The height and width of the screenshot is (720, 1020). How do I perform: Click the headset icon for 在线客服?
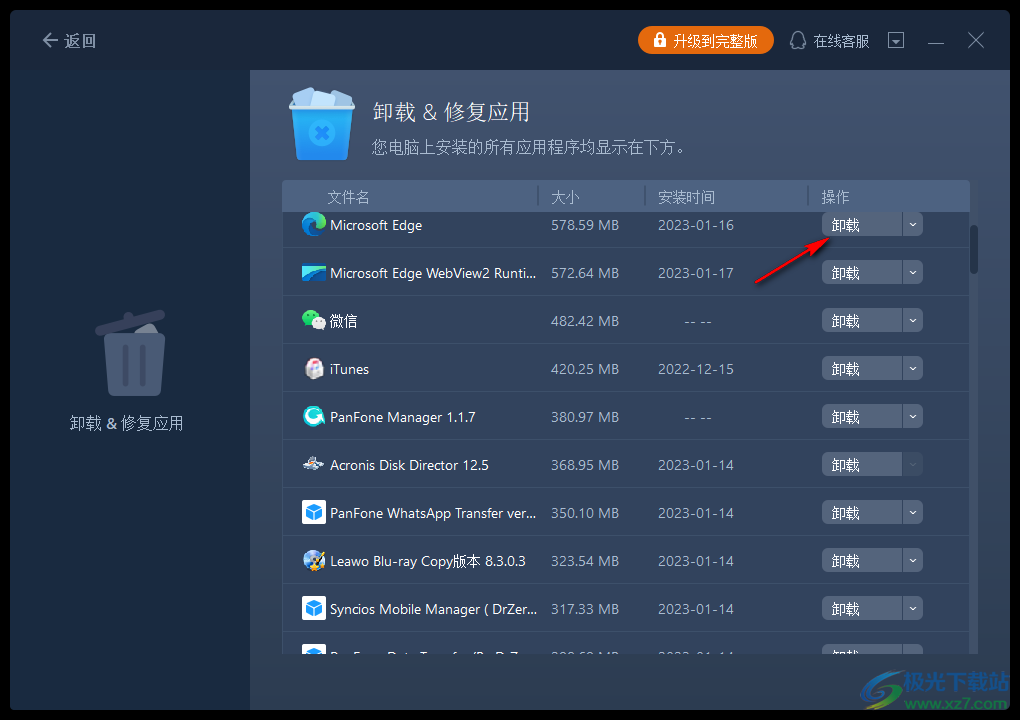[x=798, y=41]
